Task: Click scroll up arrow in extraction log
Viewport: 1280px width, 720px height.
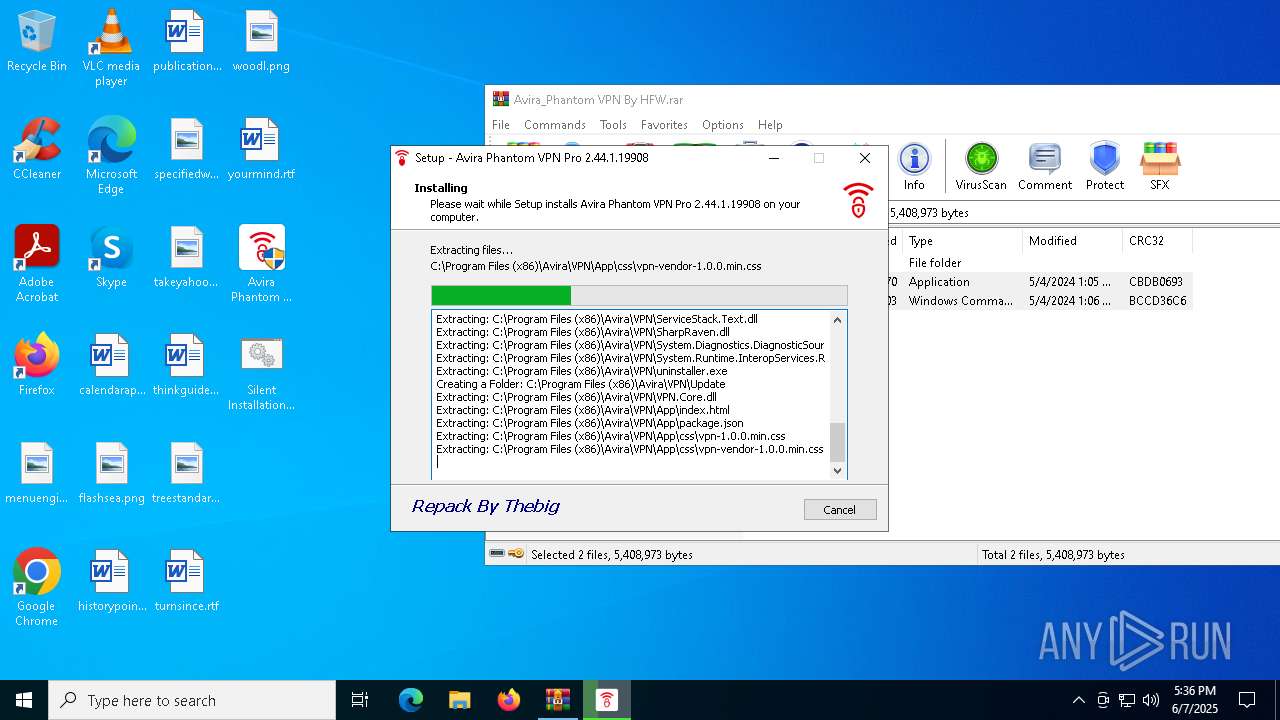Action: point(838,320)
